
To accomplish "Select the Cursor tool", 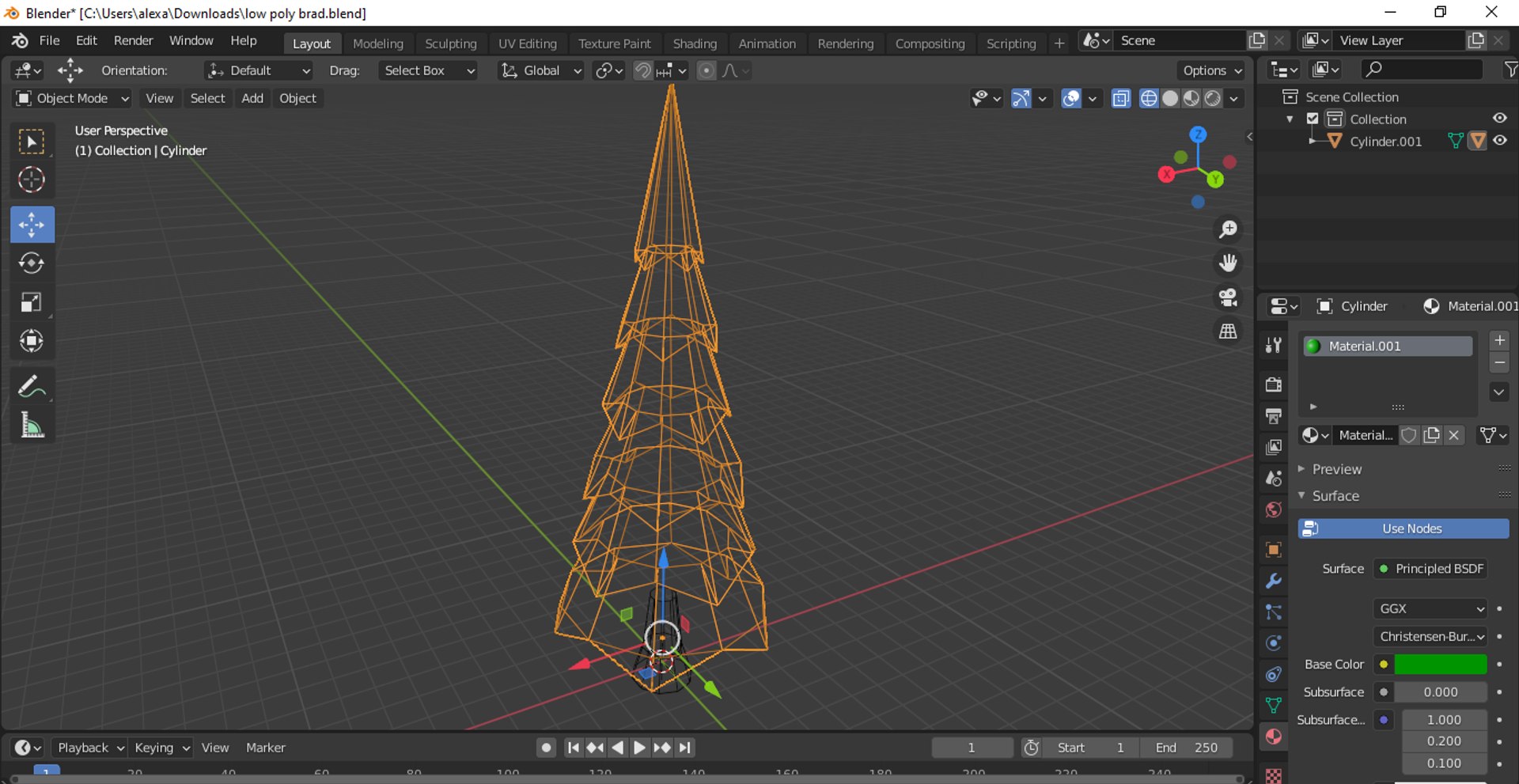I will point(32,180).
